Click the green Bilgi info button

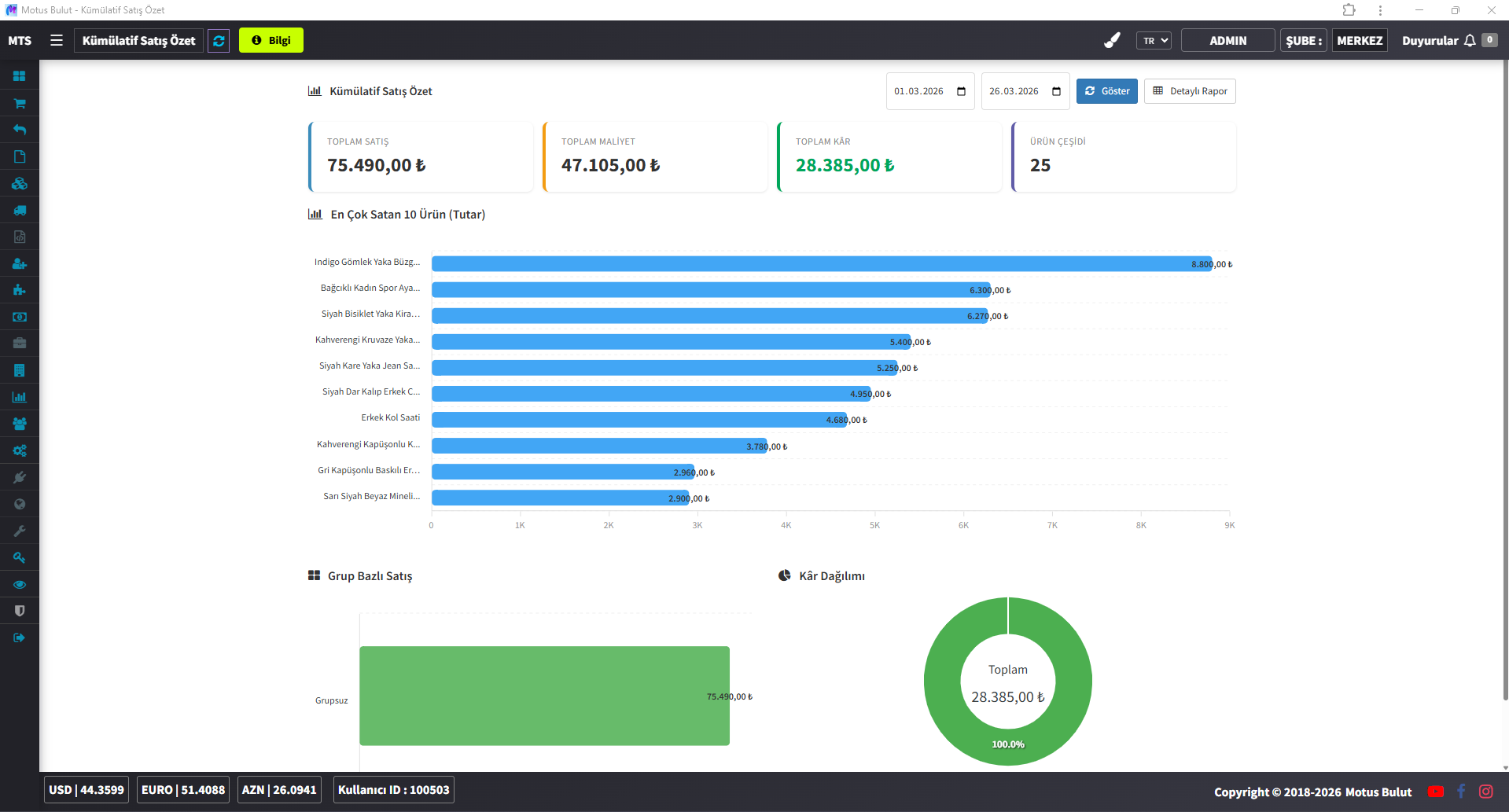pyautogui.click(x=271, y=41)
